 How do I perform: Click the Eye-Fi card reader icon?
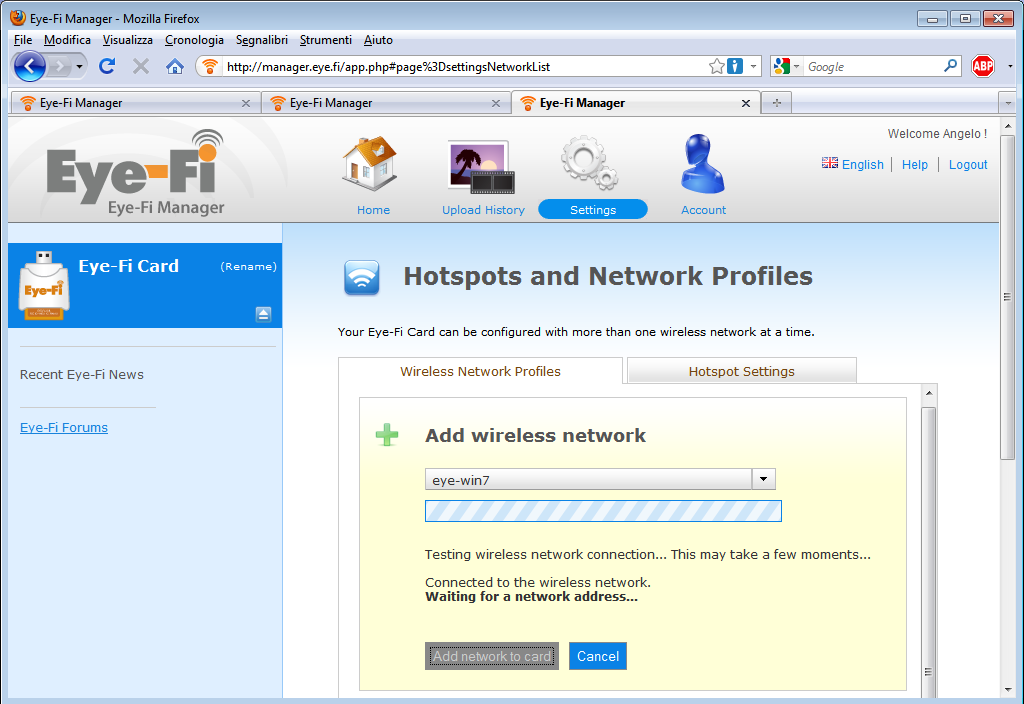[x=44, y=285]
